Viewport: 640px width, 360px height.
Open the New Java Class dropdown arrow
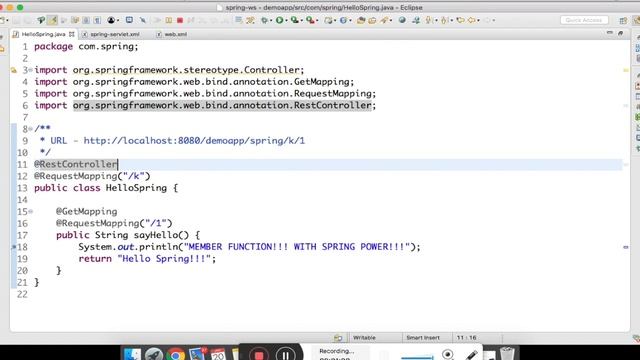[350, 20]
